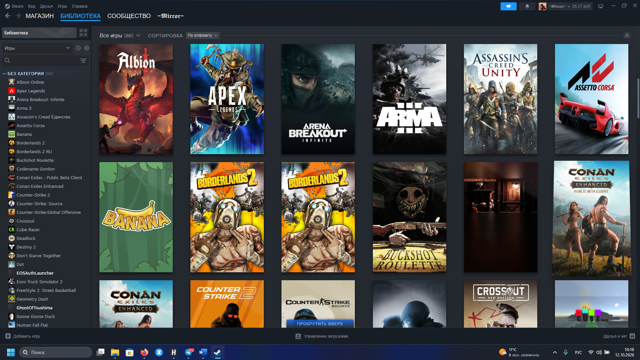Open the Buckshot Roulette cover thumbnail
This screenshot has width=640, height=360.
409,217
